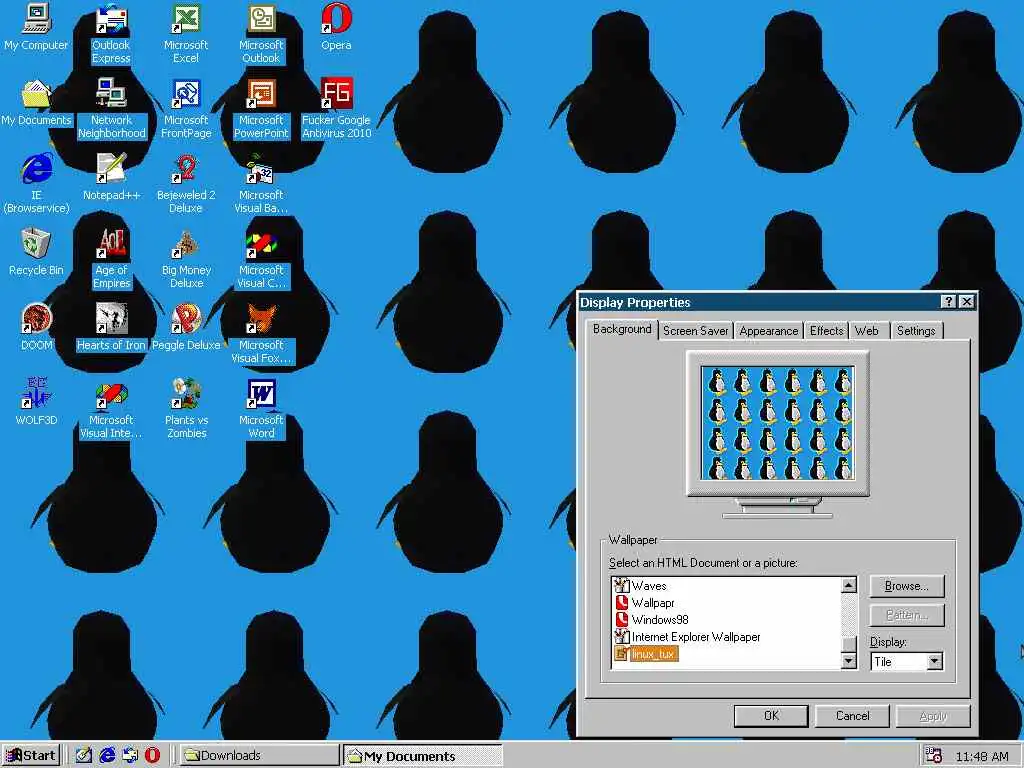
Task: Launch Outlook Express shortcut
Action: click(111, 33)
